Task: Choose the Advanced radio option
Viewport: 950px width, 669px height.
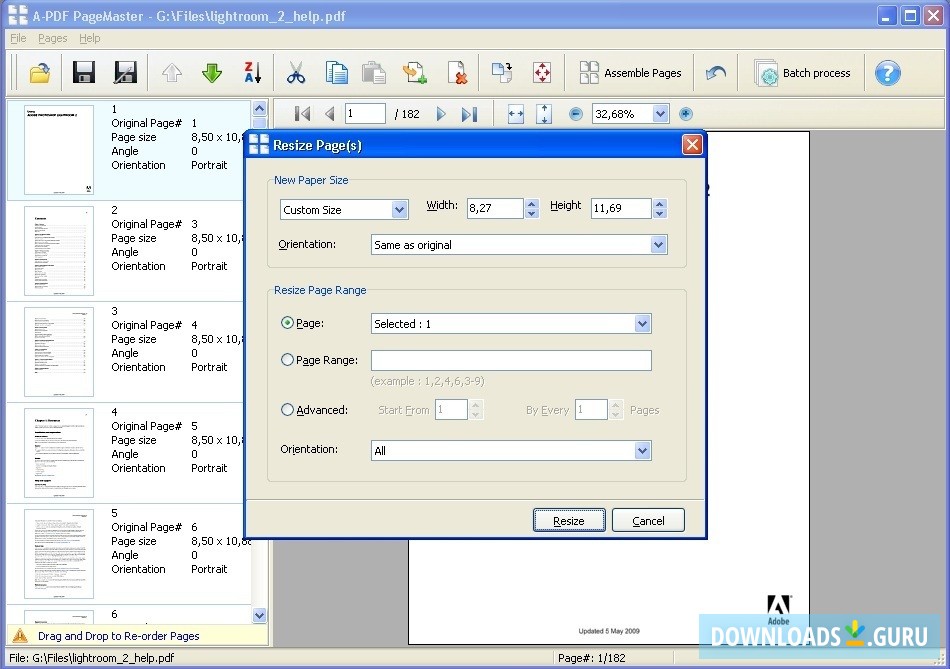Action: point(287,409)
